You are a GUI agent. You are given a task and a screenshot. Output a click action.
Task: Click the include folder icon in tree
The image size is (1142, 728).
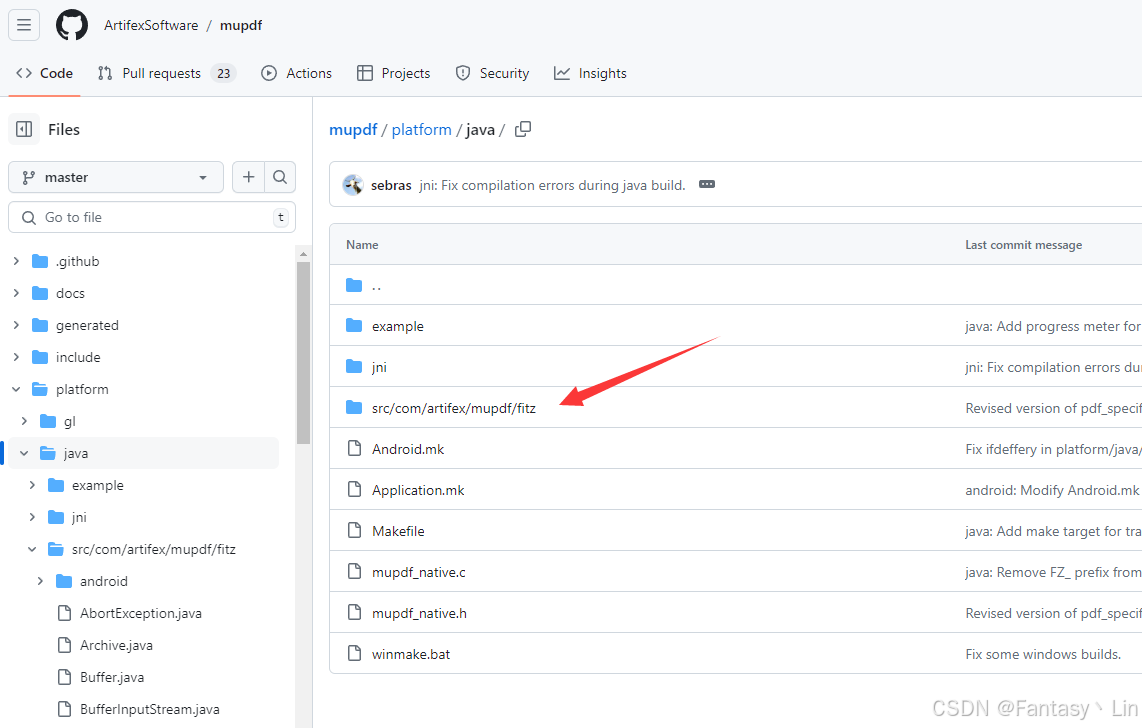pyautogui.click(x=40, y=357)
